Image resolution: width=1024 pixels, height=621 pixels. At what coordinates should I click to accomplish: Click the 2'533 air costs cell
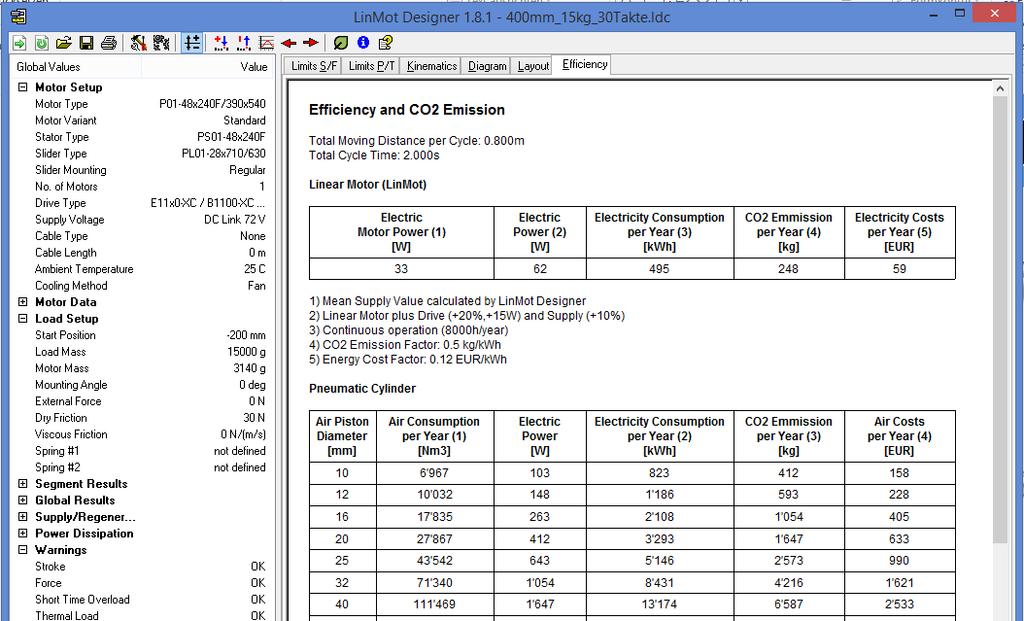coord(899,604)
